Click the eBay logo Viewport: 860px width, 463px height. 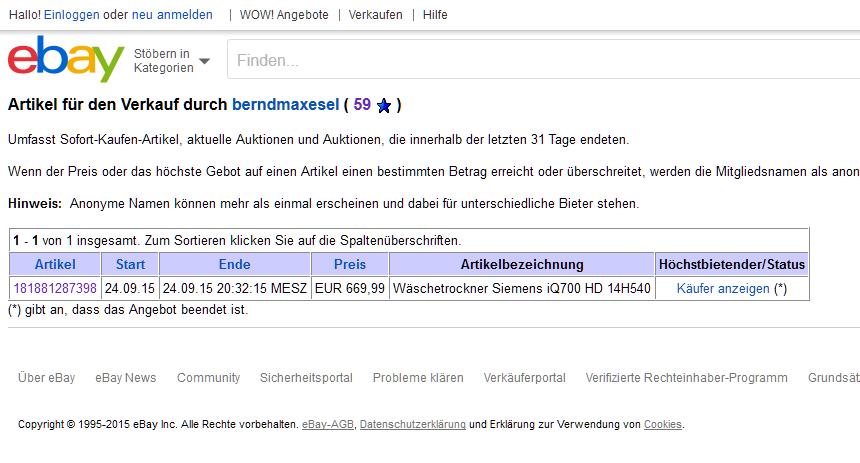66,59
